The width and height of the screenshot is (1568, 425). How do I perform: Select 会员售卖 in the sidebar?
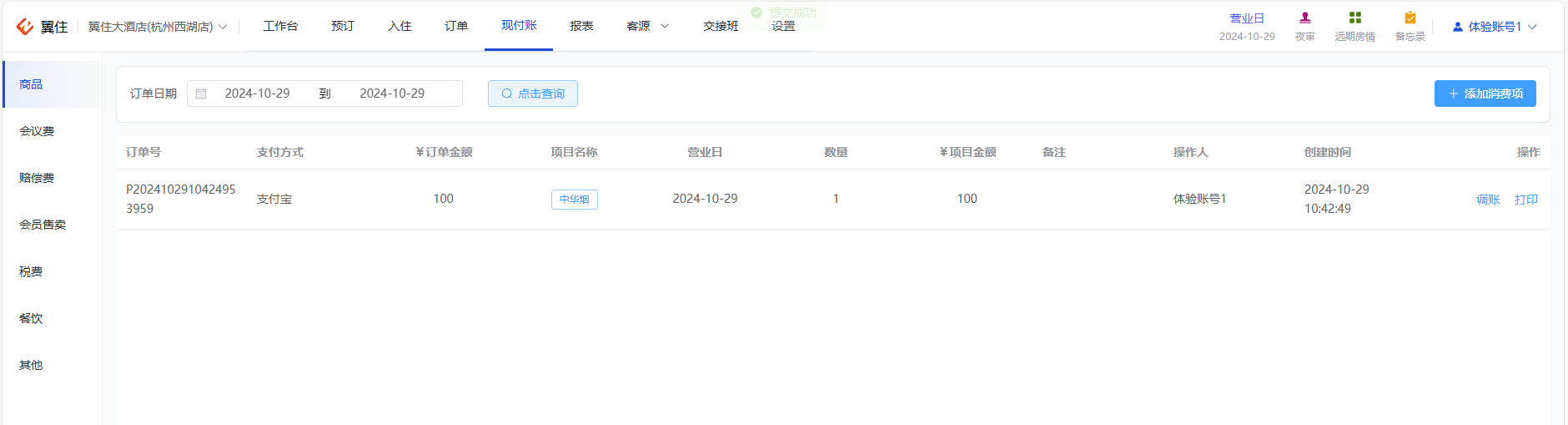(53, 225)
